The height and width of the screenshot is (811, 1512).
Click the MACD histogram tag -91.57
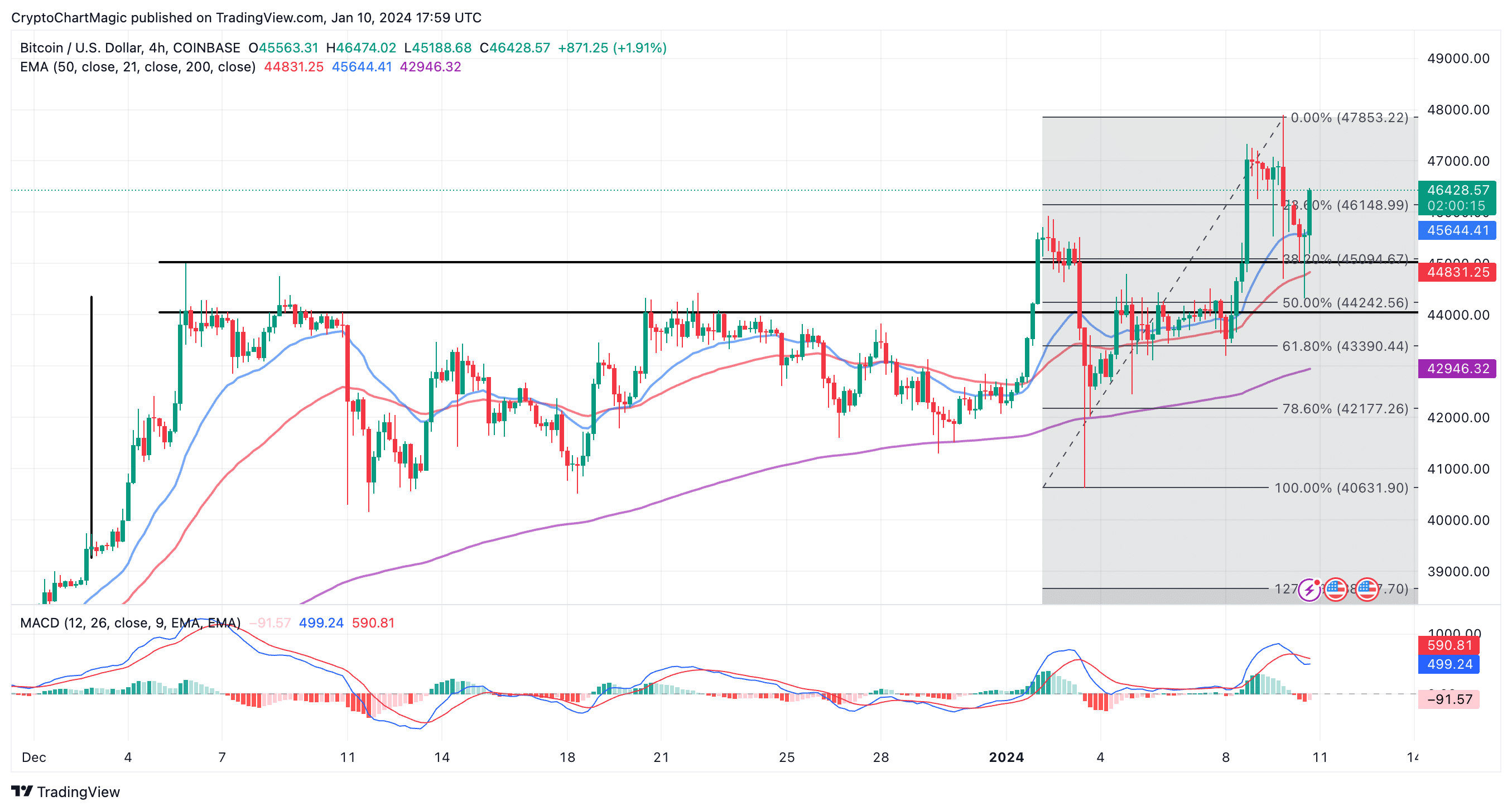point(1449,699)
